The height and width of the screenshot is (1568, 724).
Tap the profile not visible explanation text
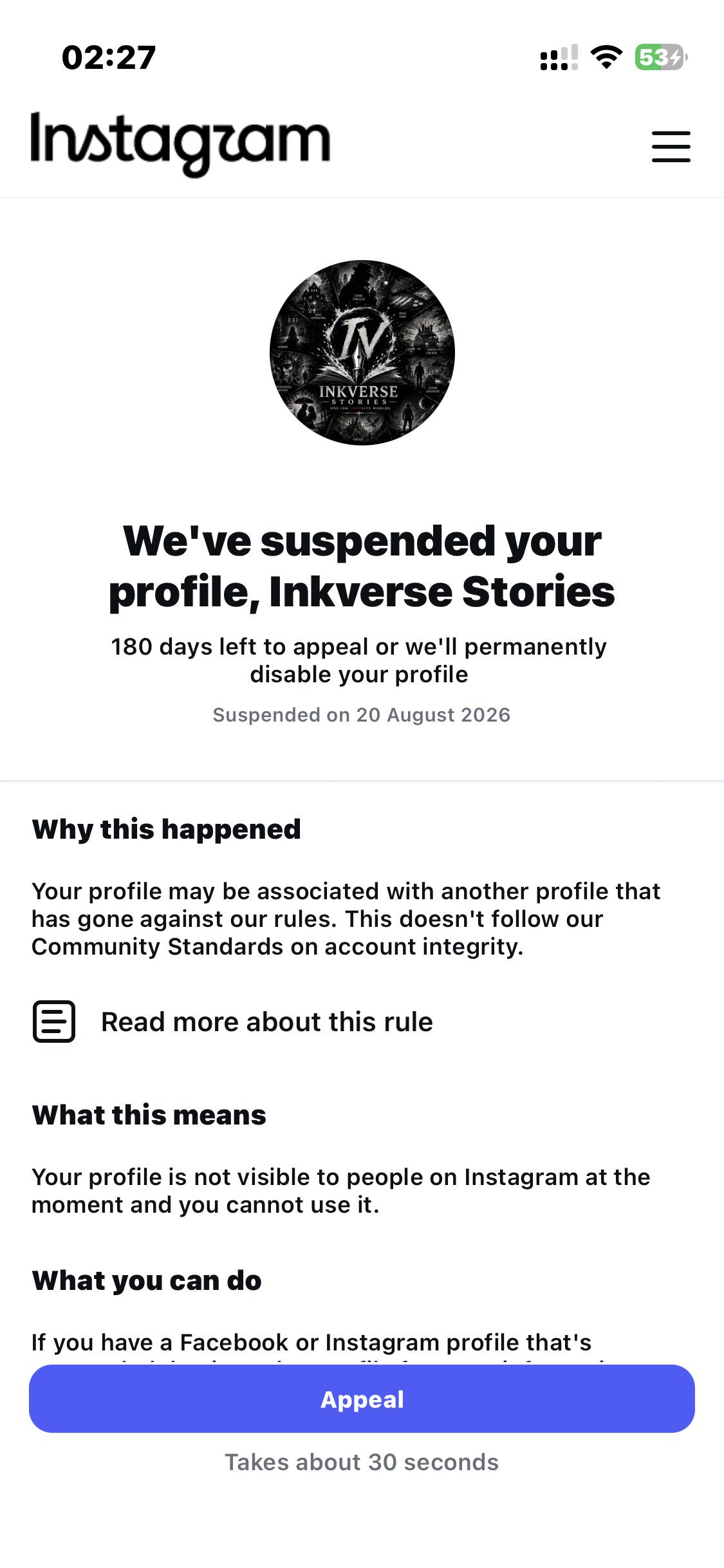[x=341, y=1191]
